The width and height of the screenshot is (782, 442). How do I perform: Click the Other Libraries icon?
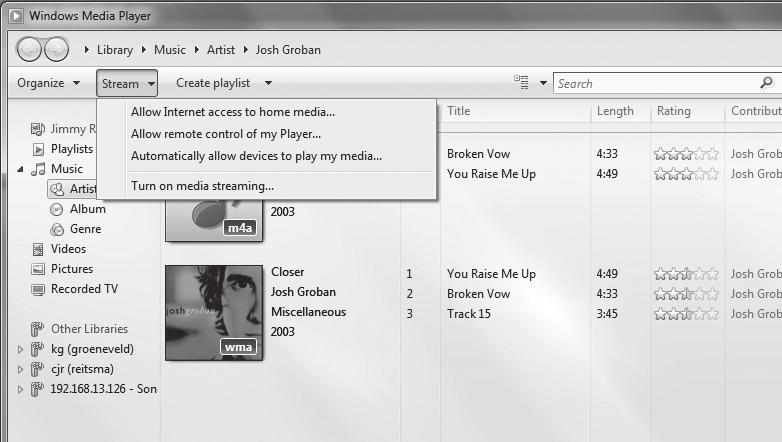point(37,329)
